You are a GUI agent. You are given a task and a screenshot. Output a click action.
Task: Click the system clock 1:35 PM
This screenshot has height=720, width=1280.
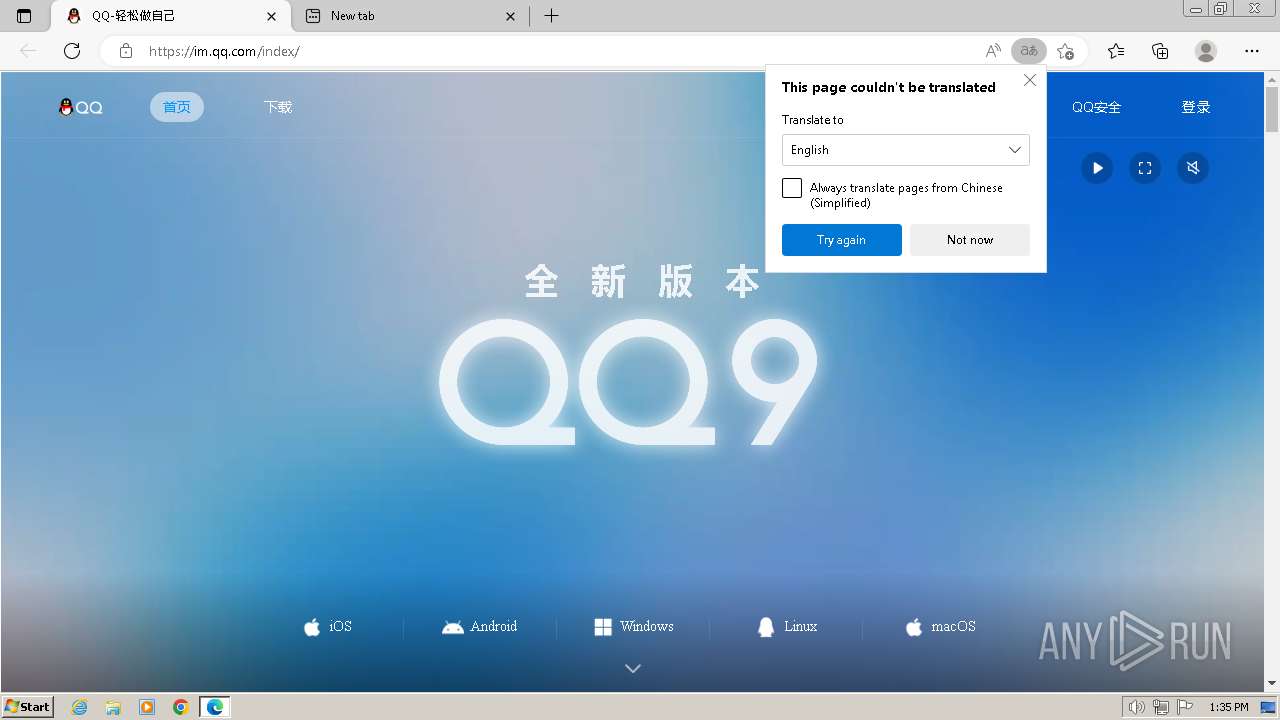1229,707
